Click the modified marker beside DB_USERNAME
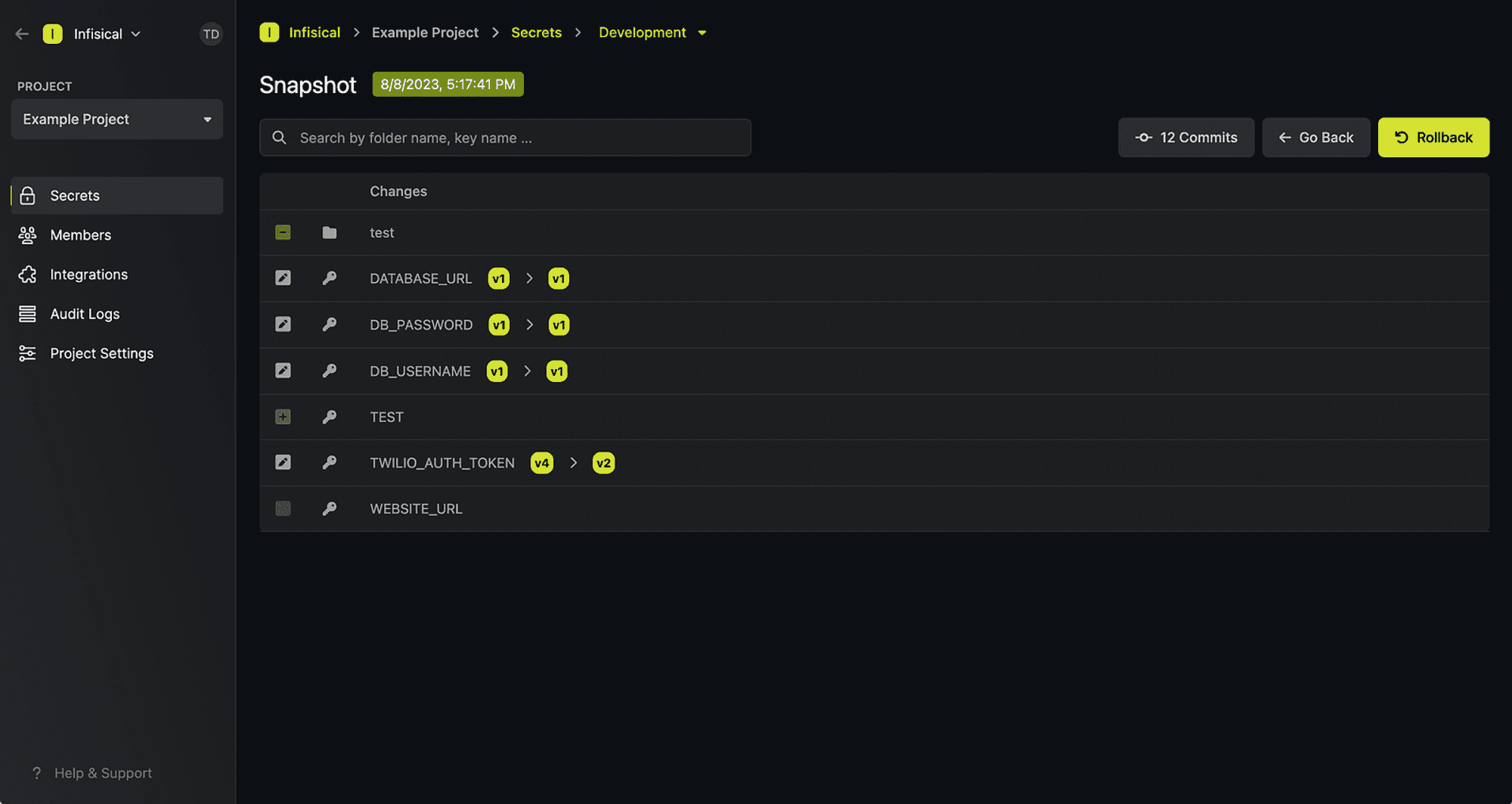Viewport: 1512px width, 804px height. (283, 371)
